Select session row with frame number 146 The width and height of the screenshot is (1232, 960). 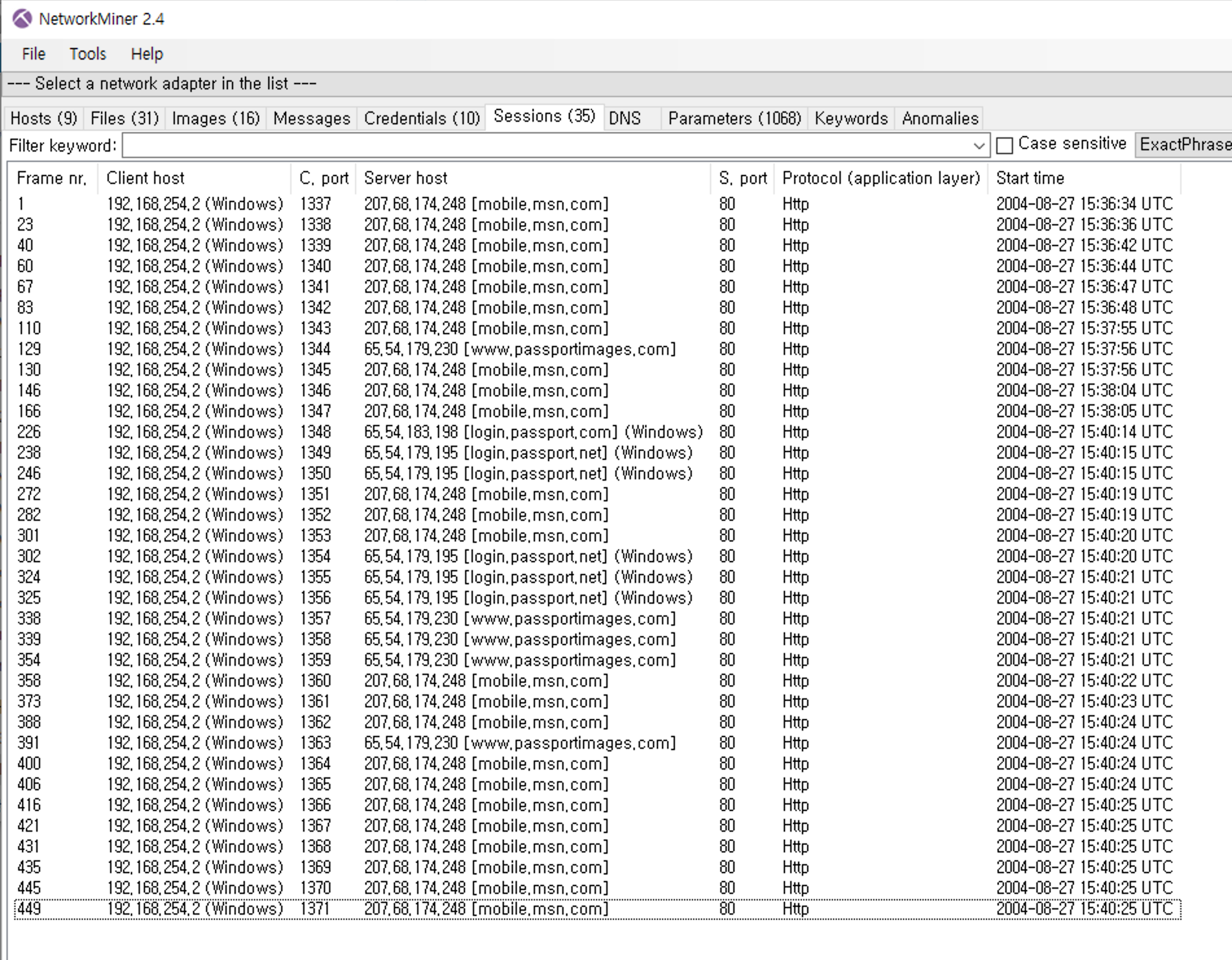(597, 391)
